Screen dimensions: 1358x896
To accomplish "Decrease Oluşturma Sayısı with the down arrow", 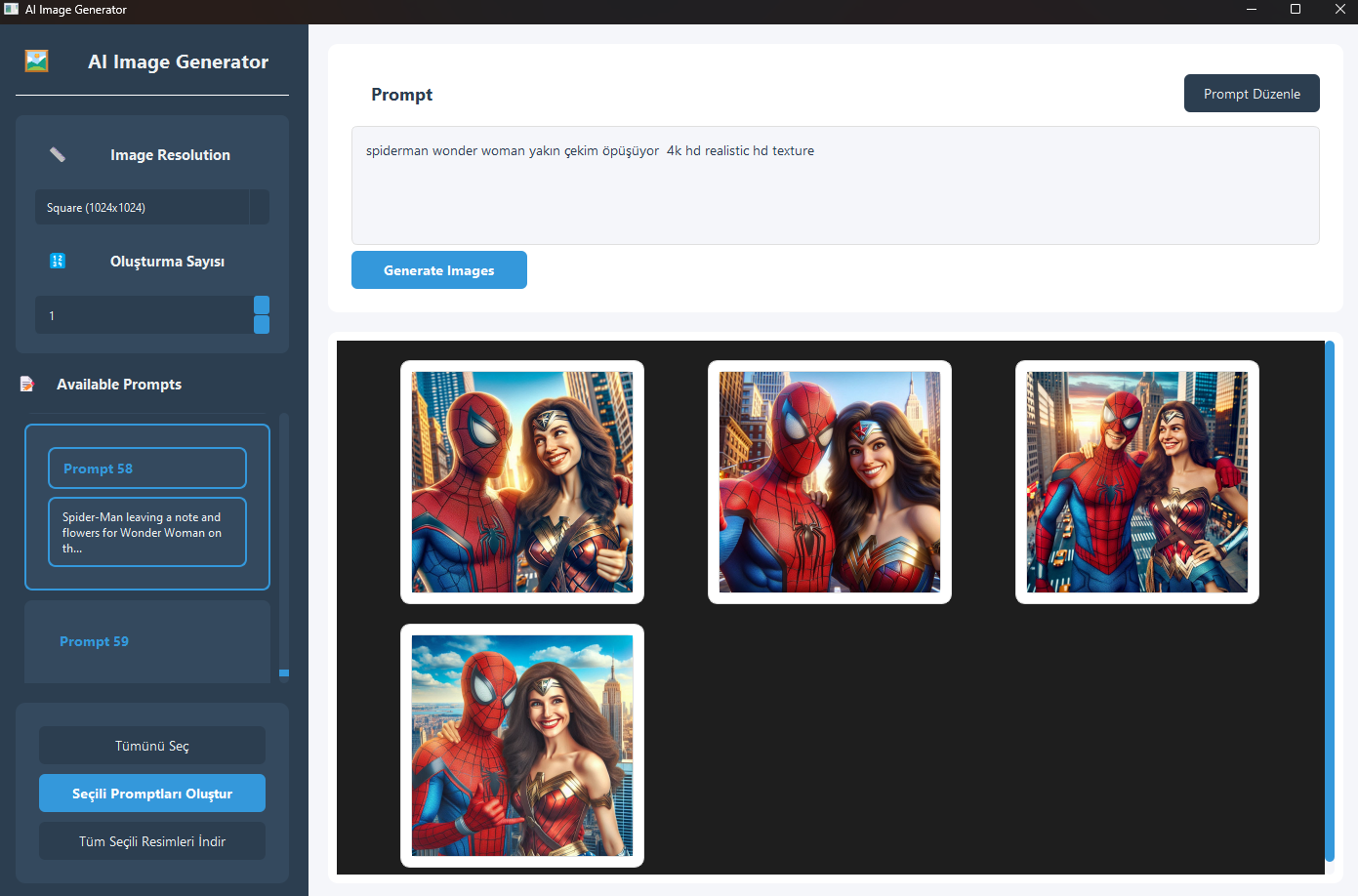I will [x=262, y=325].
